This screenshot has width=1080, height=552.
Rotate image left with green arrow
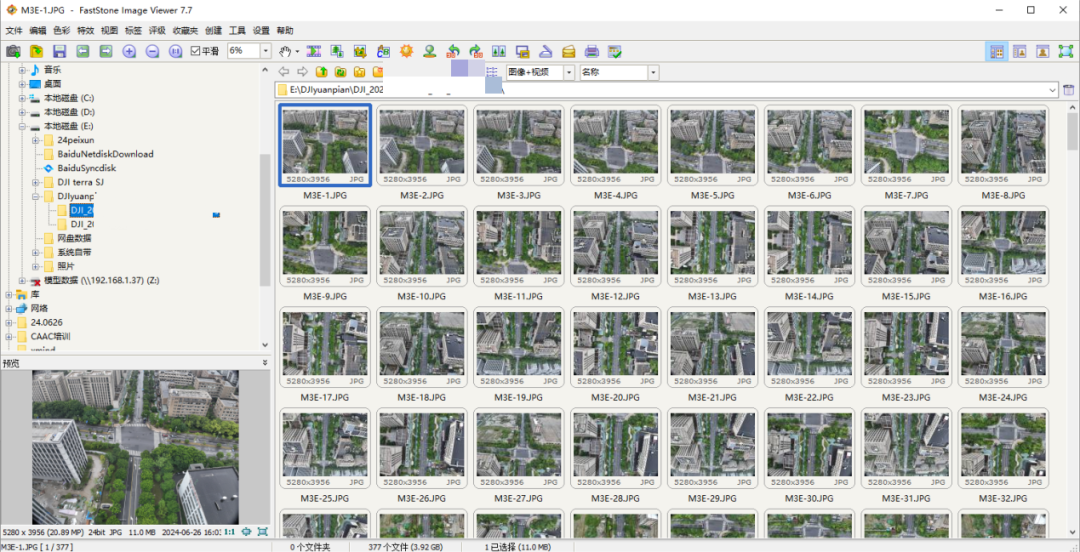(x=453, y=51)
